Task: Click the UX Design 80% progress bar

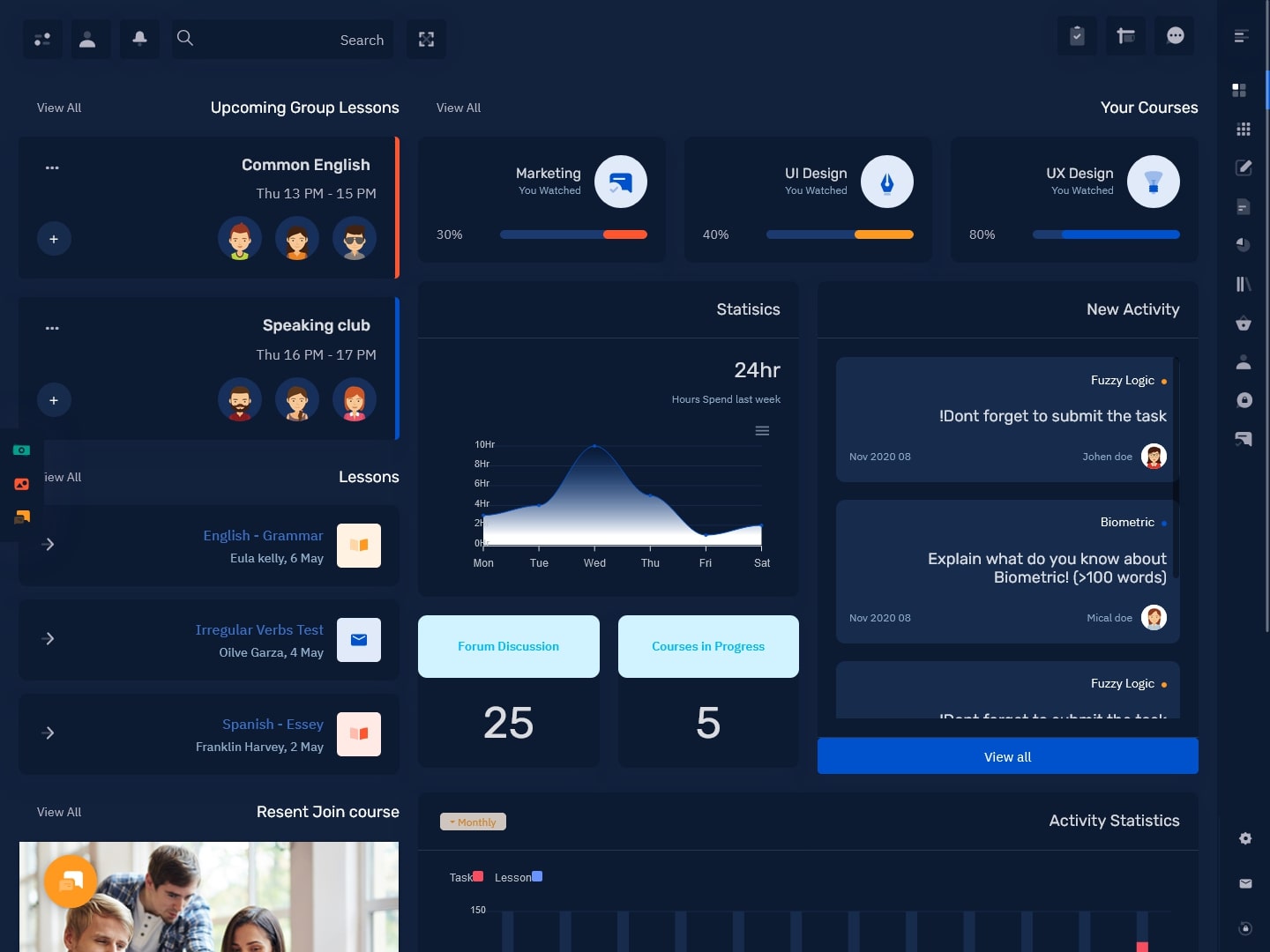Action: coord(1106,234)
